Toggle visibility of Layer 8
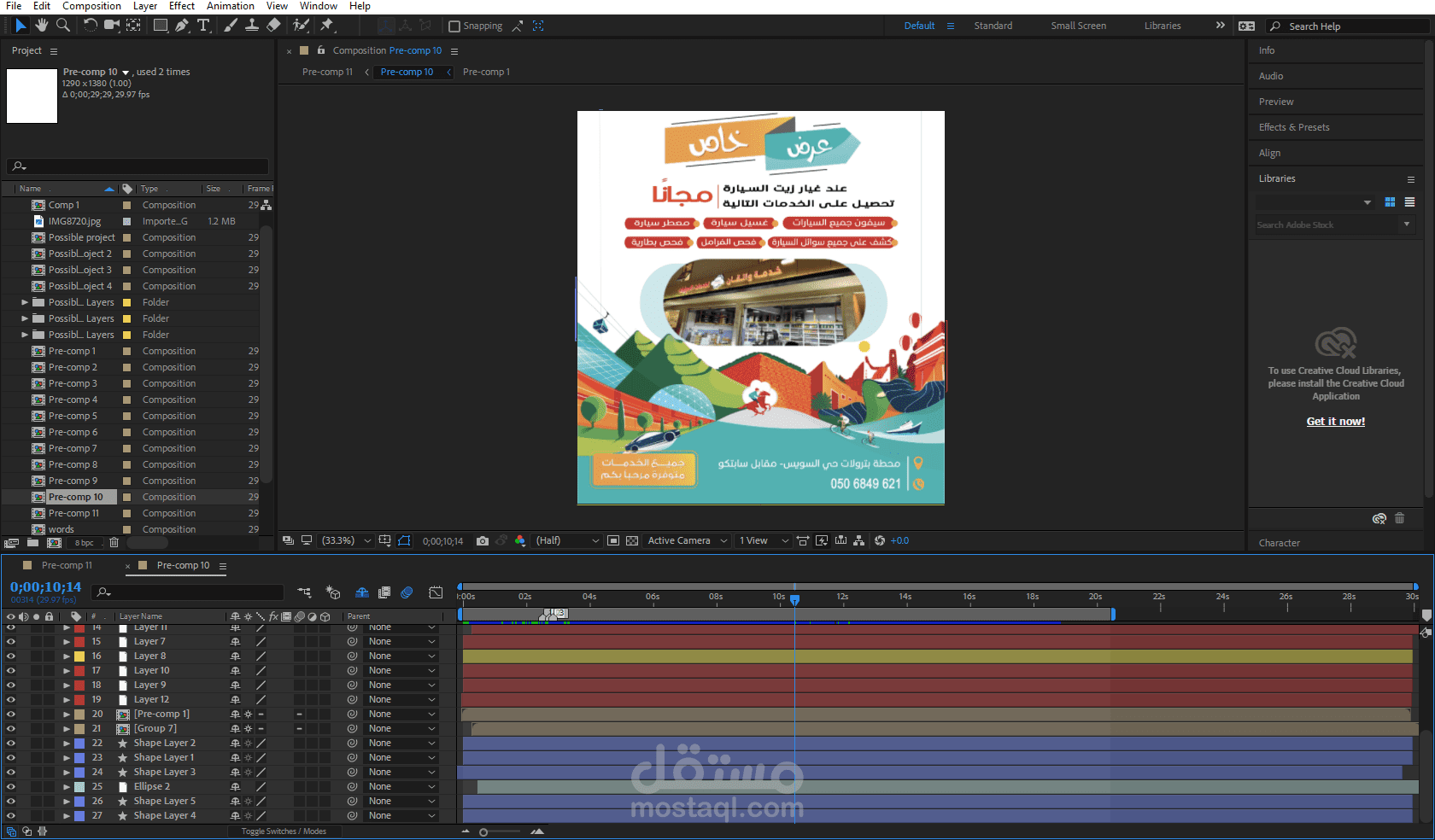This screenshot has width=1435, height=840. [x=11, y=656]
